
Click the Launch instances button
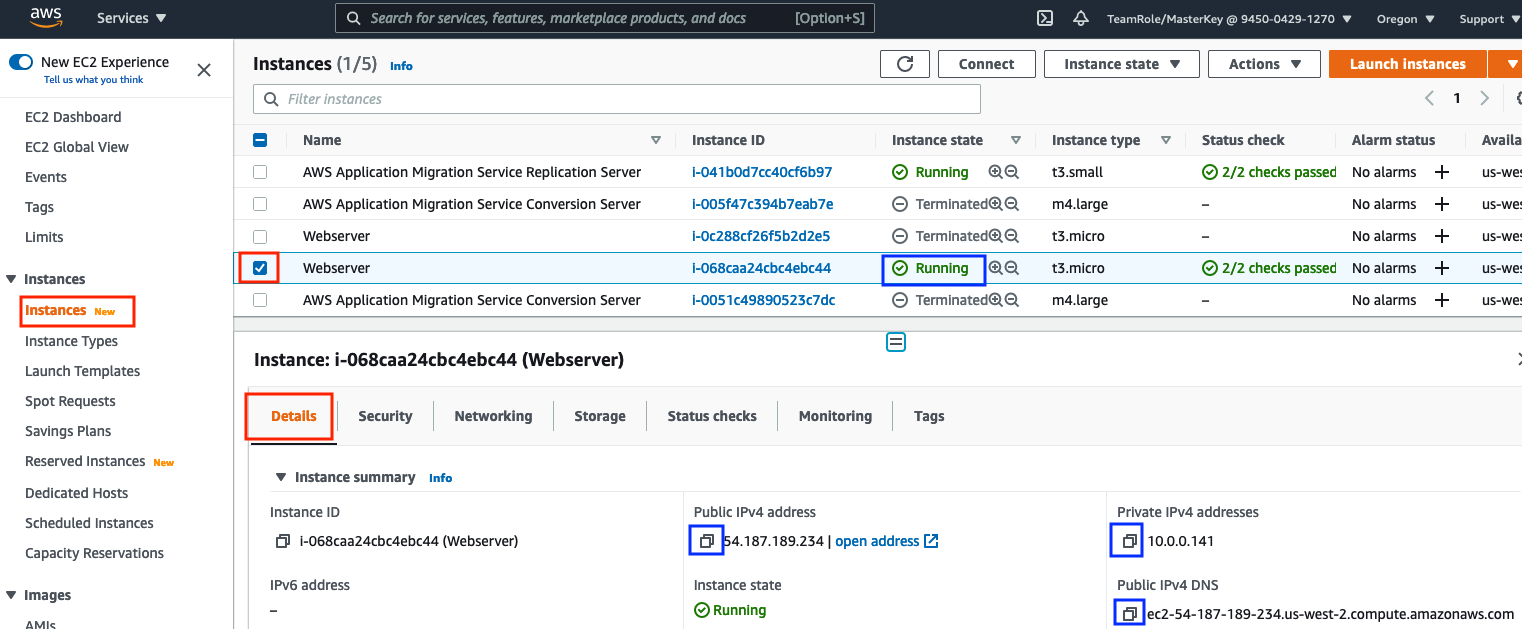pos(1407,64)
